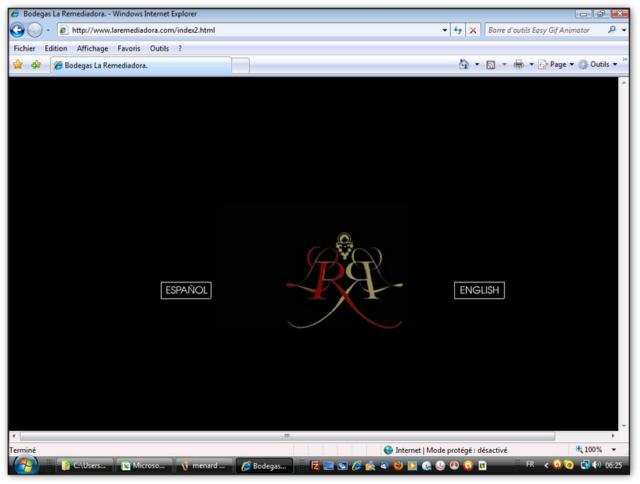This screenshot has width=640, height=484.
Task: Click Internet protected mode status text
Action: click(451, 450)
